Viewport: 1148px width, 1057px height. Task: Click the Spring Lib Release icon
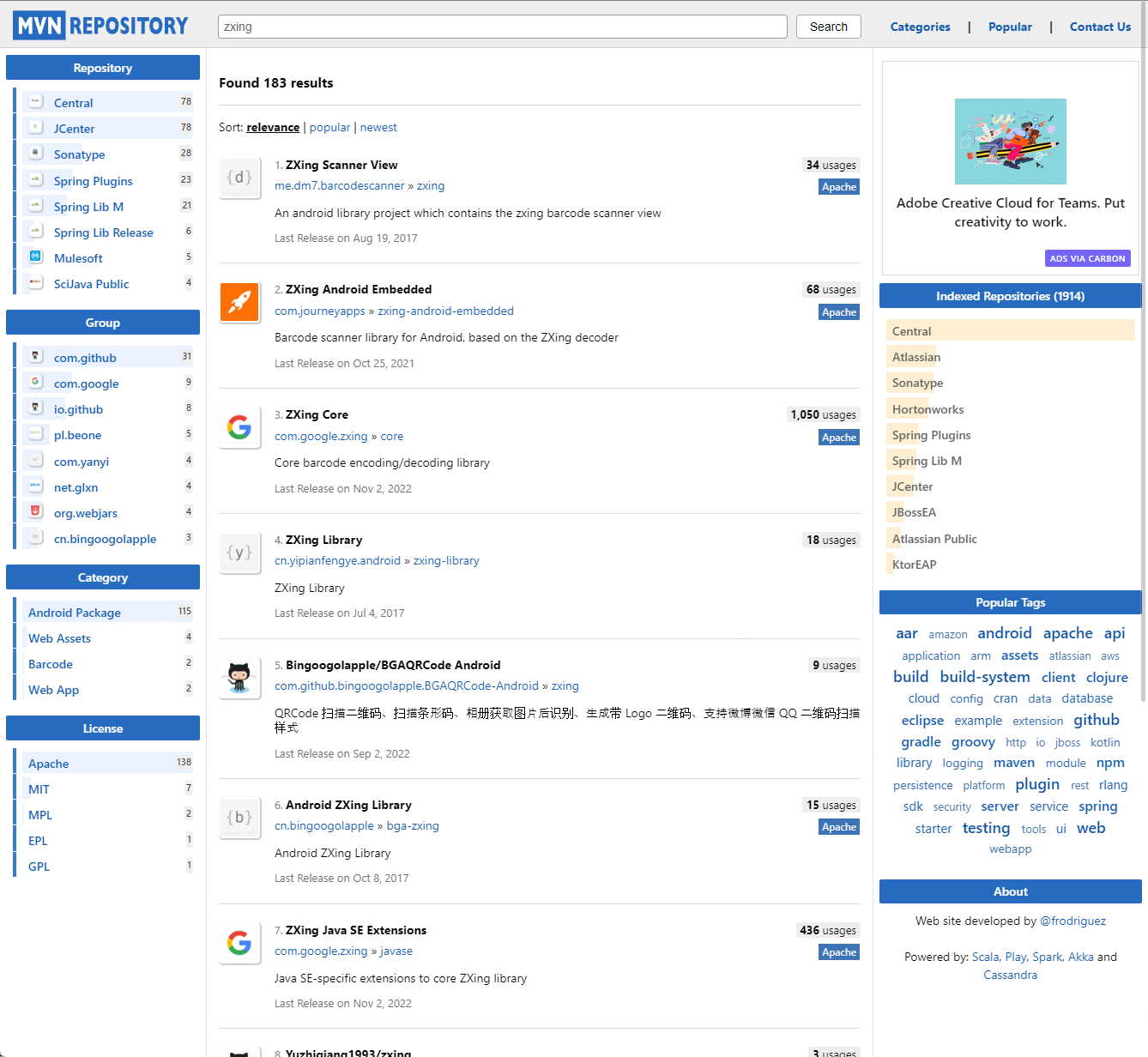coord(36,231)
